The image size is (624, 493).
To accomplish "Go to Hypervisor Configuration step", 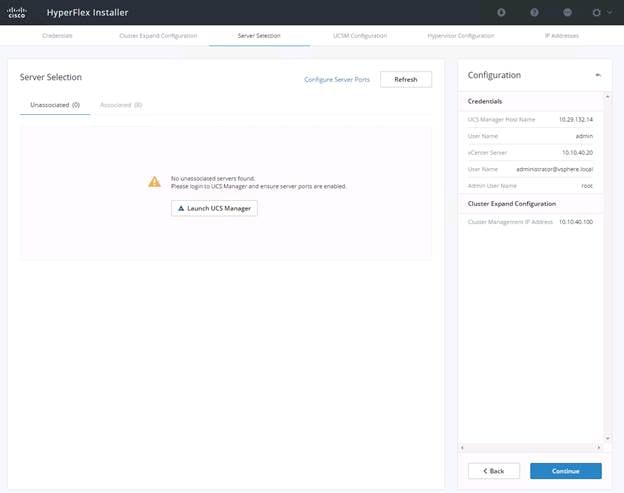I will (461, 36).
